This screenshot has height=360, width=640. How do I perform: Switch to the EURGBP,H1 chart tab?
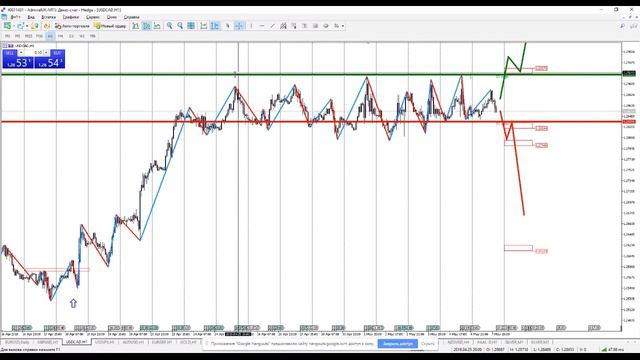(162, 342)
